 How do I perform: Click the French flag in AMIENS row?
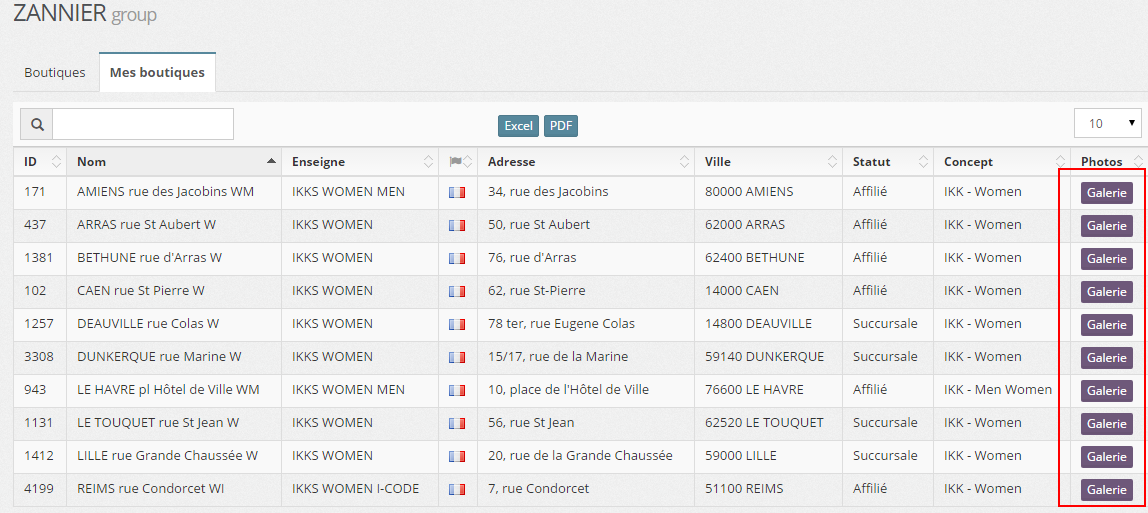coord(457,192)
